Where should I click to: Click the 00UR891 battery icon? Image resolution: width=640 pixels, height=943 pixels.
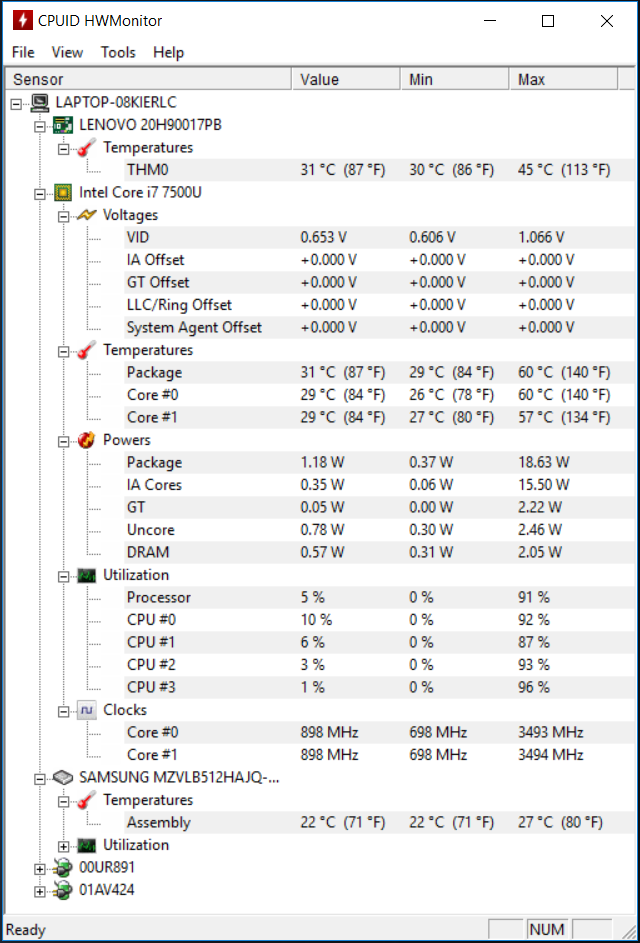(63, 868)
